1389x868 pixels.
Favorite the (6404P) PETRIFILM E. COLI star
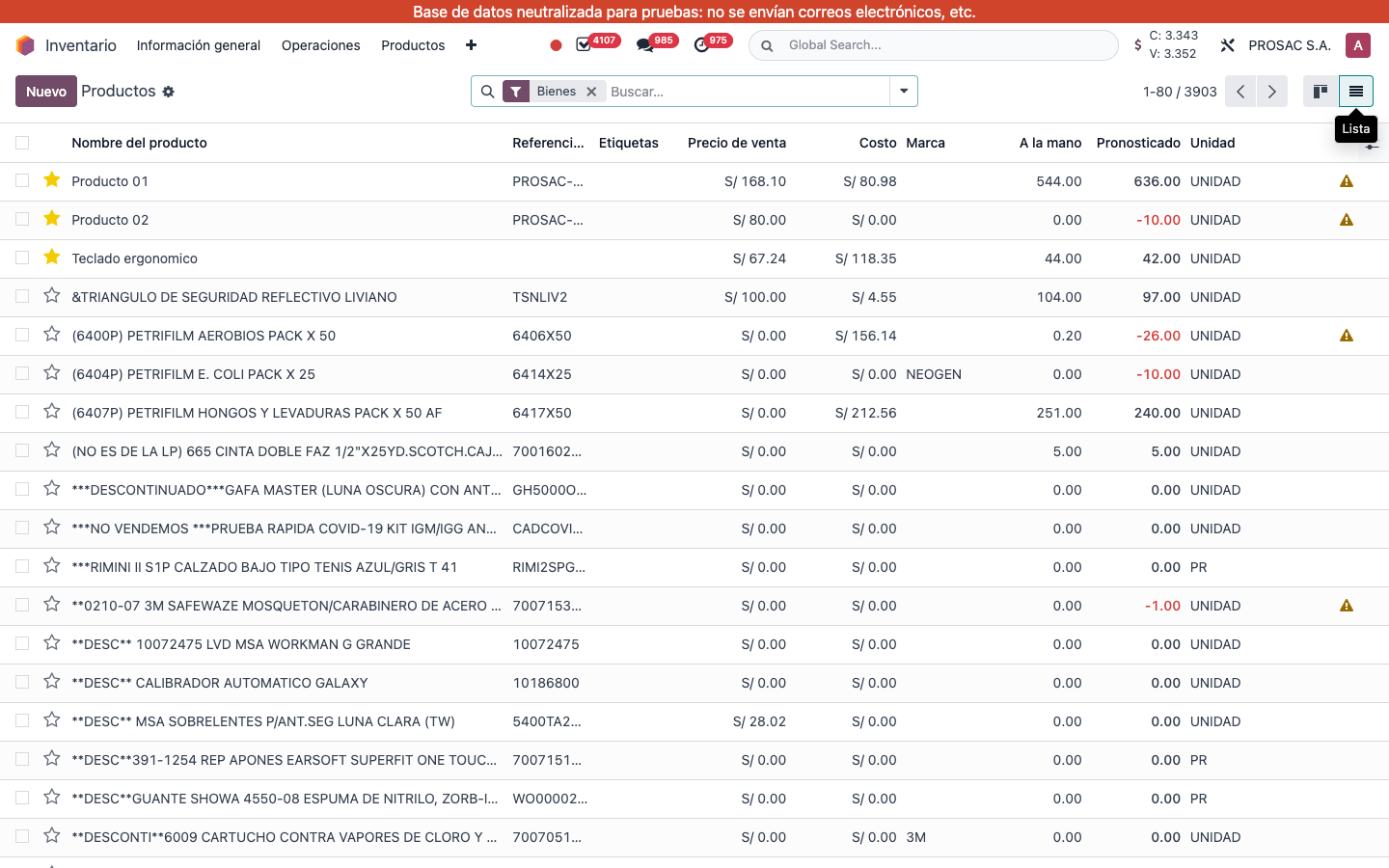(x=52, y=373)
